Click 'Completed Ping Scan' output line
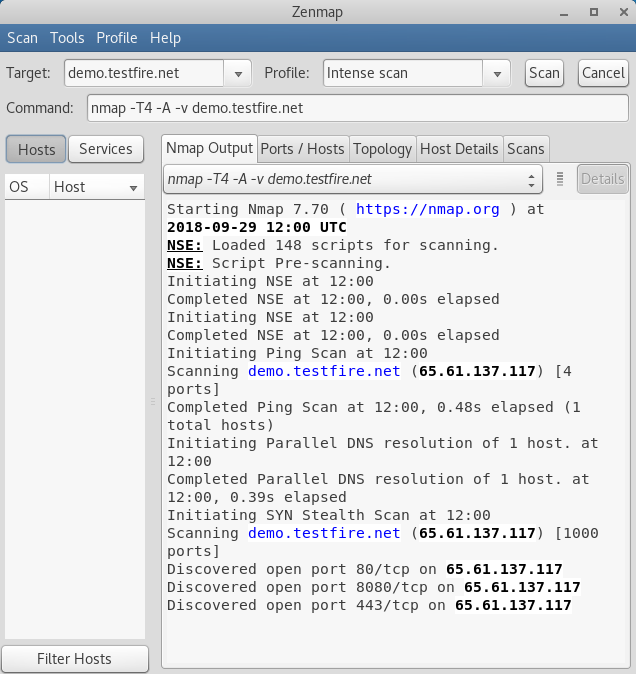The image size is (636, 674). tap(373, 416)
